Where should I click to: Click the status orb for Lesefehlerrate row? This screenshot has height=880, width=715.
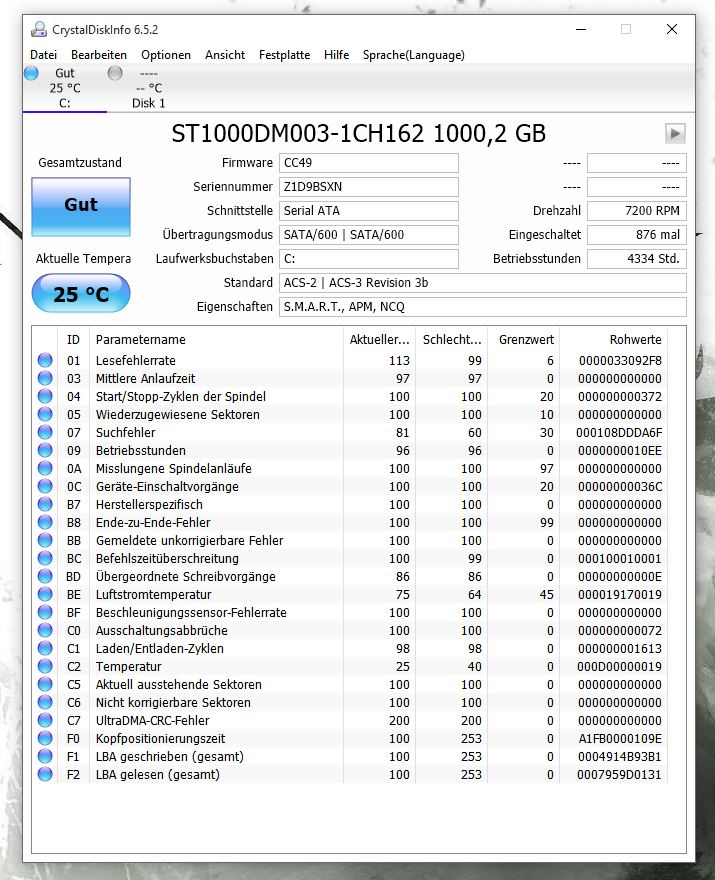(x=45, y=360)
